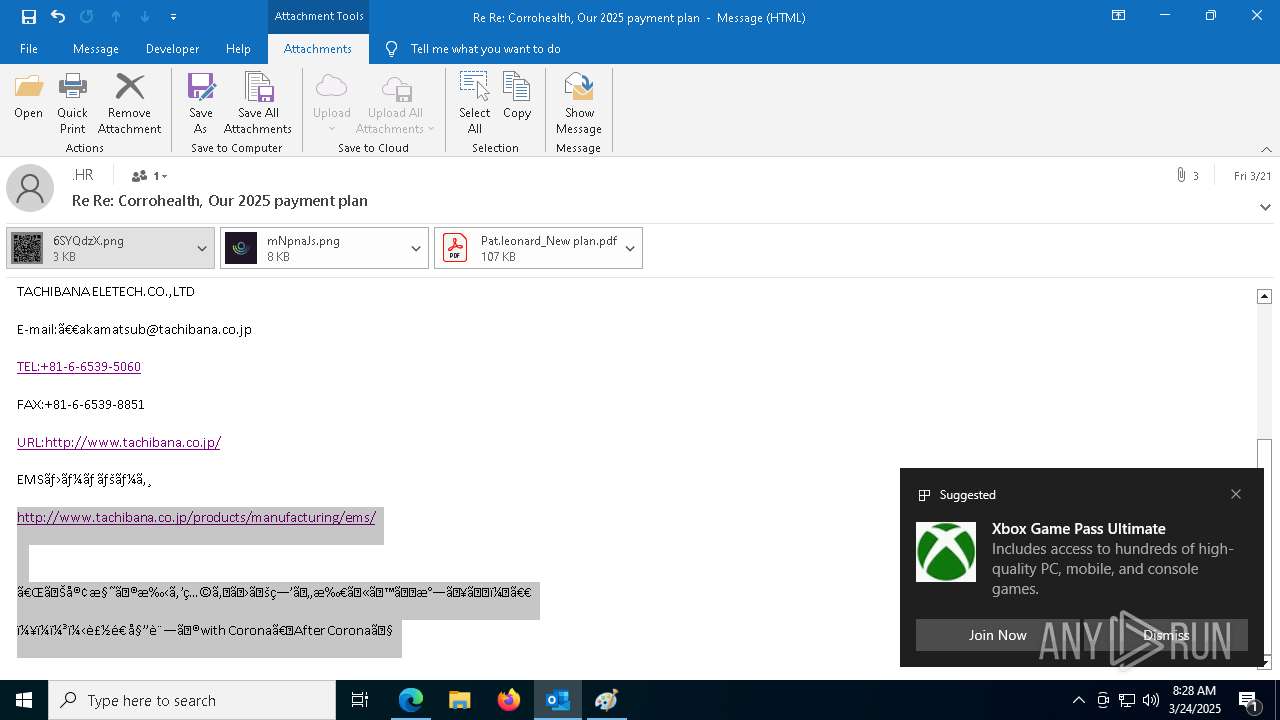Screen dimensions: 1280x720
Task: Go to the previous item with the up arrow
Action: (116, 16)
